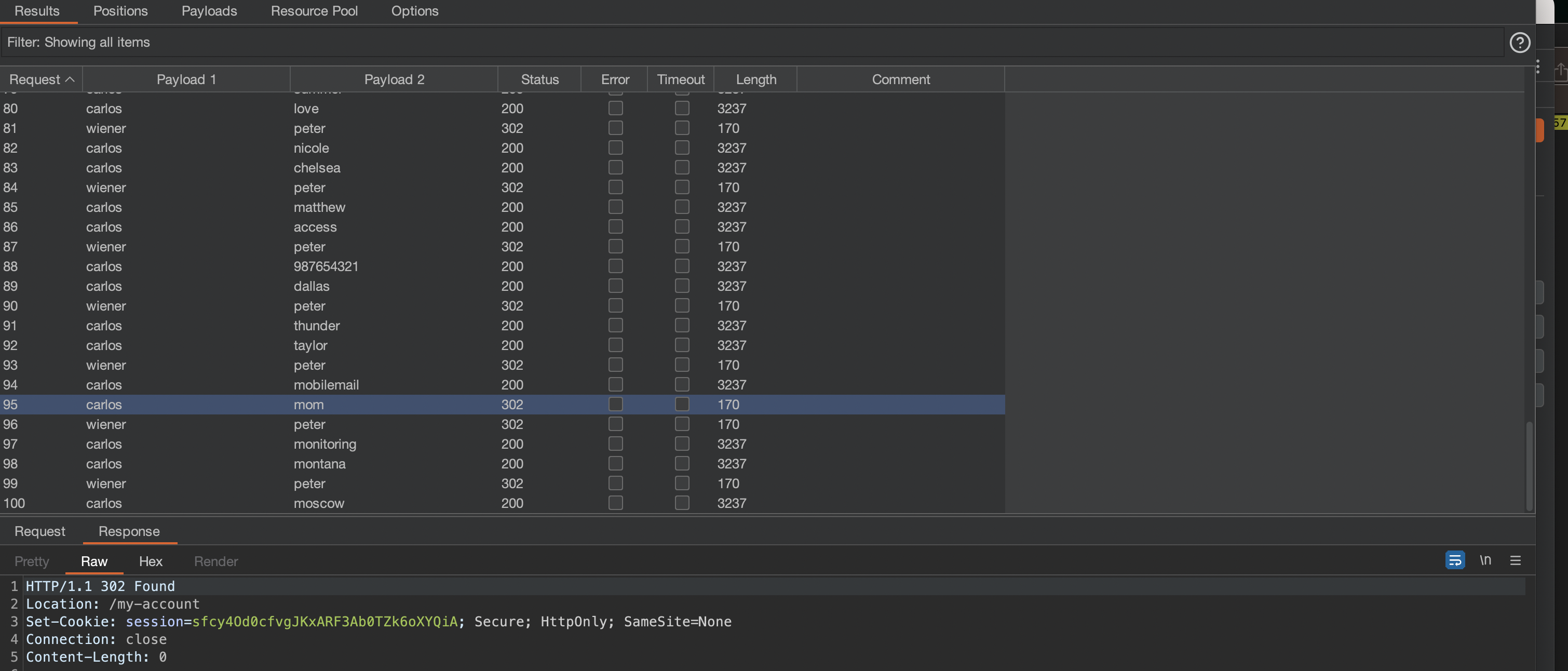Toggle Error checkbox for request 100
Image resolution: width=1568 pixels, height=671 pixels.
point(615,503)
